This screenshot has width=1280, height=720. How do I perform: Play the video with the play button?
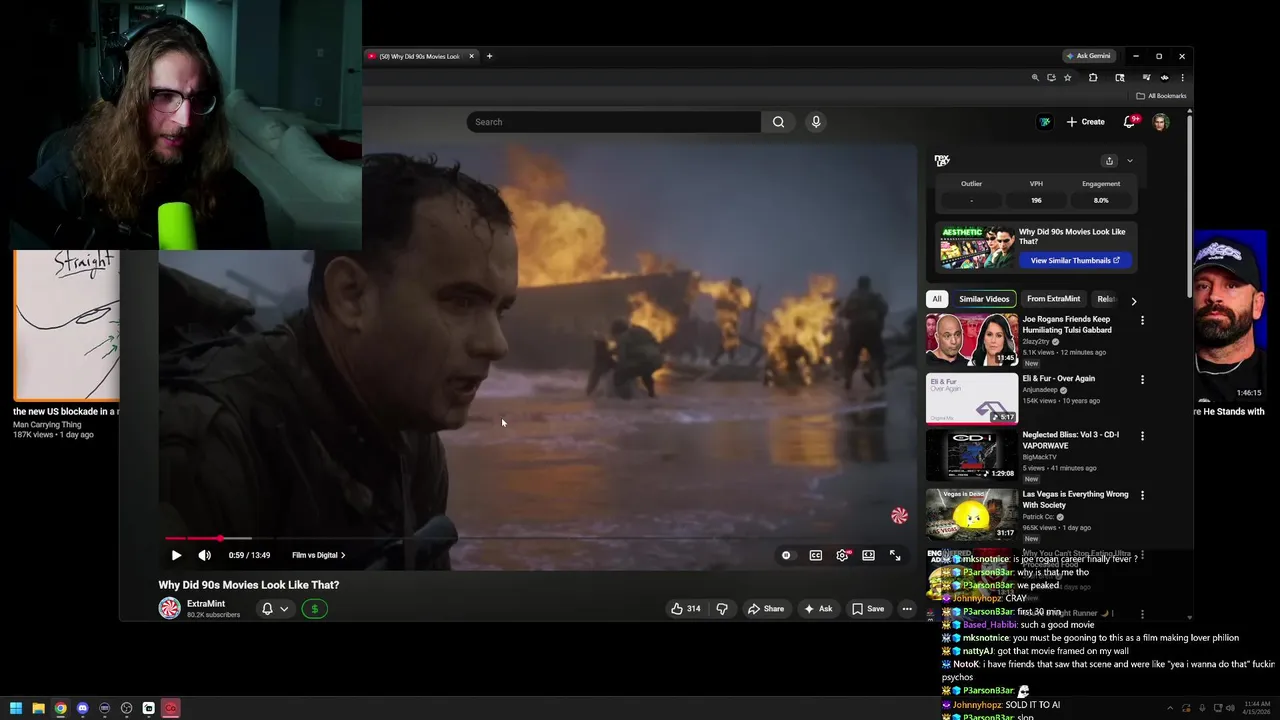[176, 555]
